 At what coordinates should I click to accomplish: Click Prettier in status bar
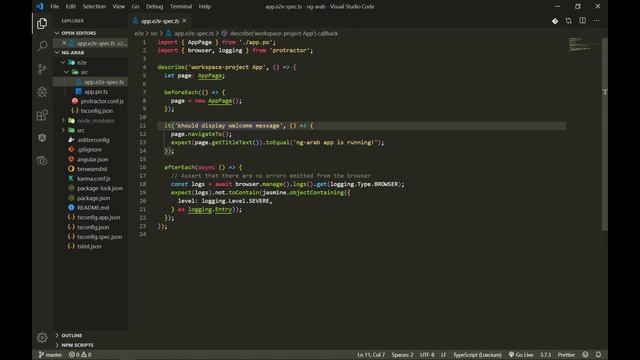click(x=566, y=355)
